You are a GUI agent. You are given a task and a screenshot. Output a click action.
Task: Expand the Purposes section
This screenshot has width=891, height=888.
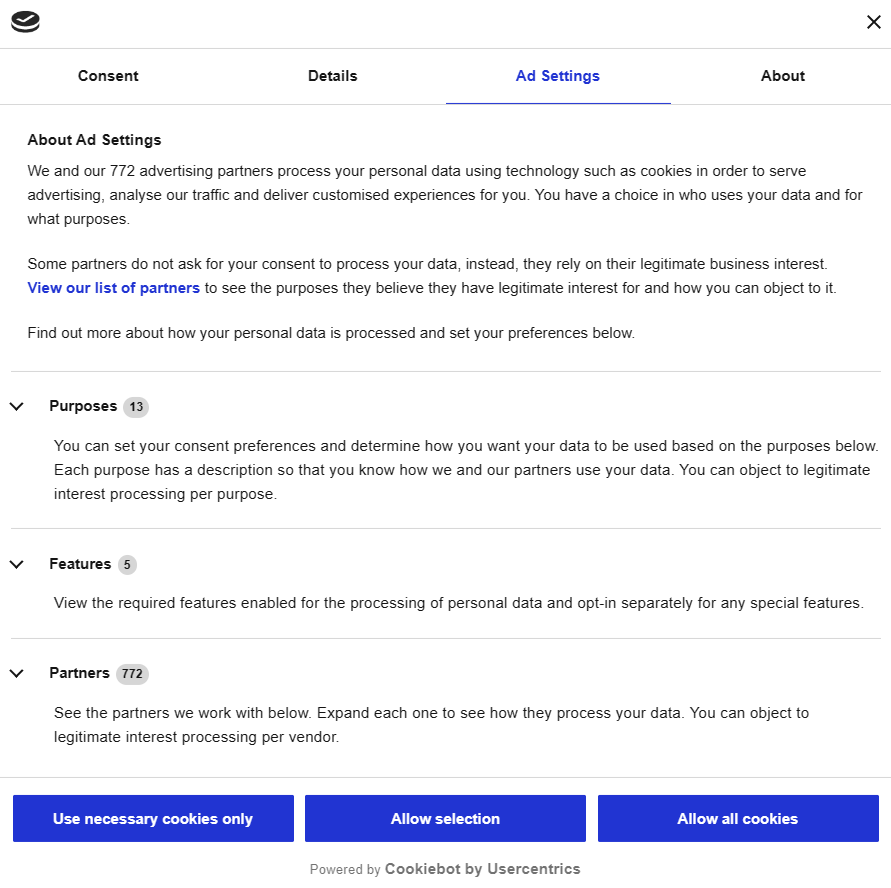[x=84, y=406]
